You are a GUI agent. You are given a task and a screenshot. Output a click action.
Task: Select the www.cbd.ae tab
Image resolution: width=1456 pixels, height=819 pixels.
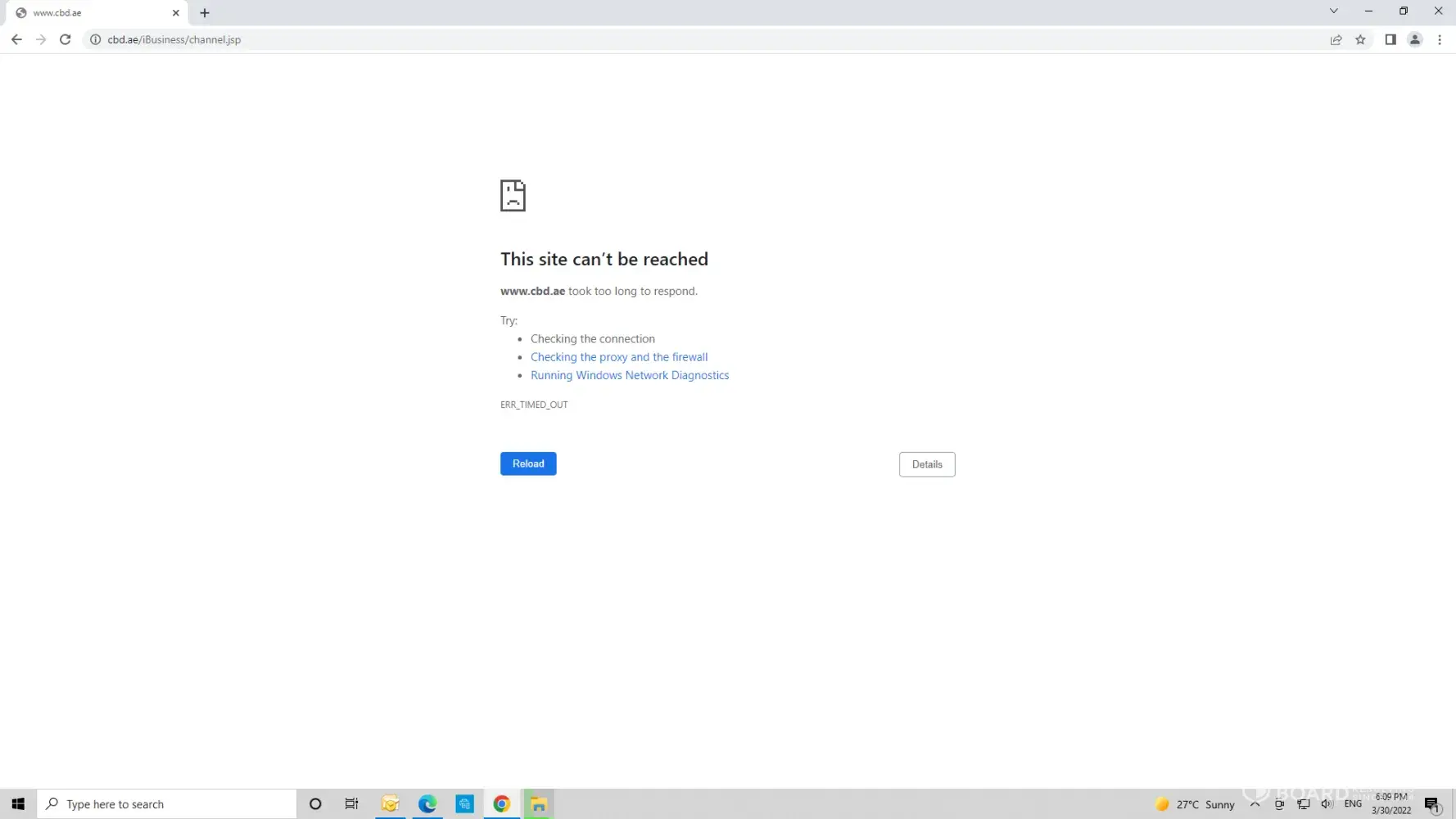90,13
